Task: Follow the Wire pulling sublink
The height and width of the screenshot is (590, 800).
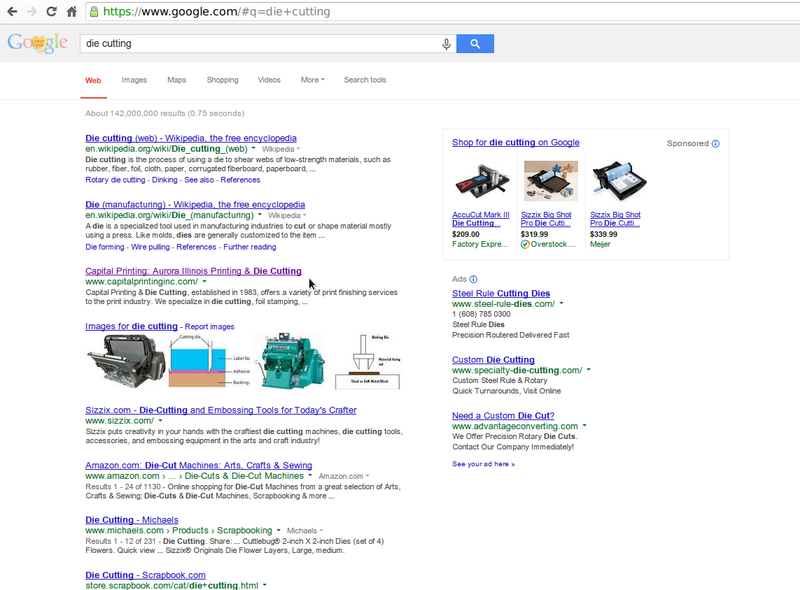Action: coord(151,247)
